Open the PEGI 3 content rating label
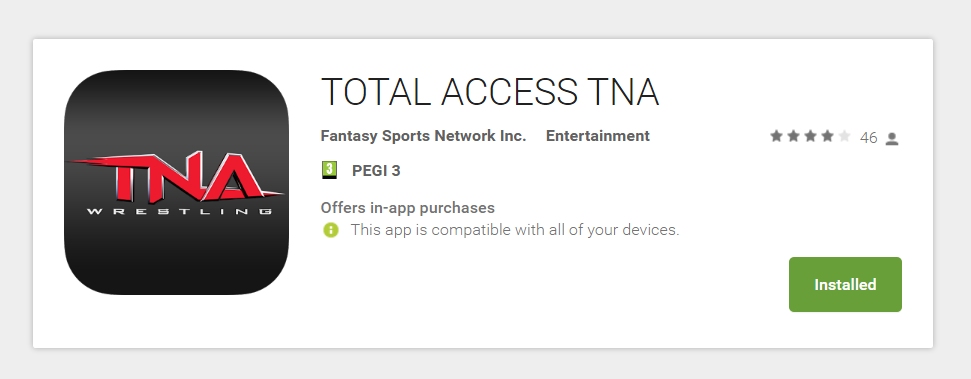The image size is (971, 379). click(376, 171)
